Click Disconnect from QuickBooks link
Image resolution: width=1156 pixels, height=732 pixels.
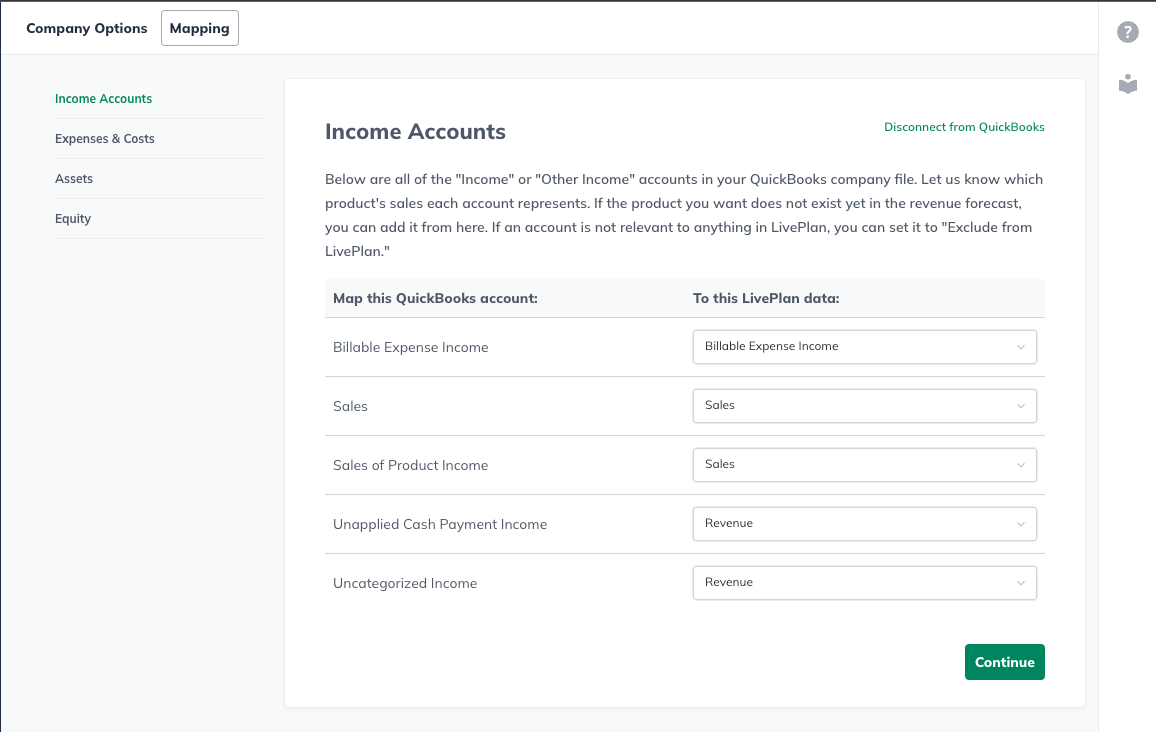(x=964, y=127)
